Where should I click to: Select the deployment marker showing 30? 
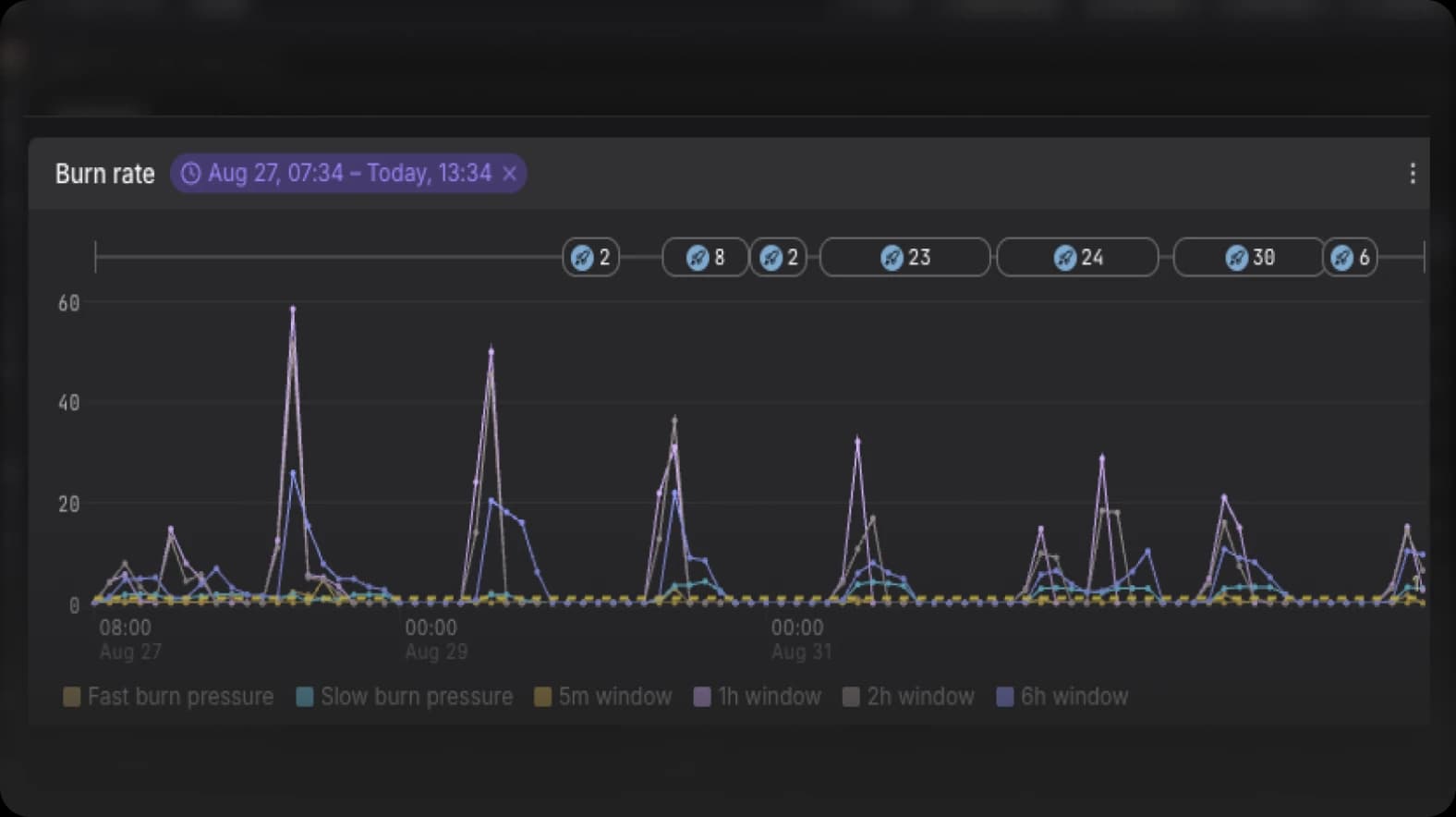pyautogui.click(x=1249, y=257)
